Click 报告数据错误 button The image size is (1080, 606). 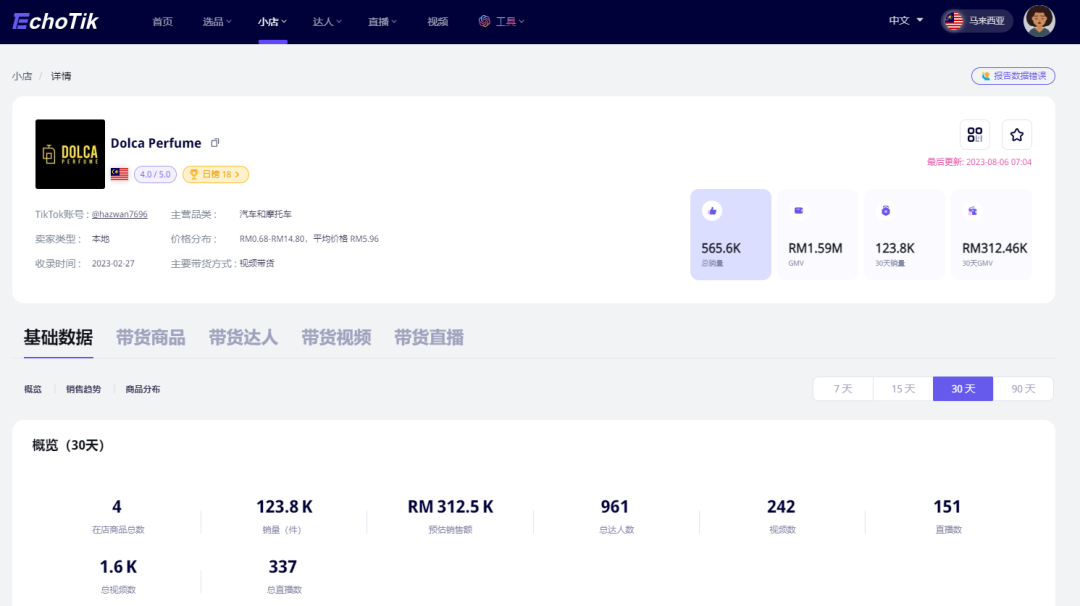[1013, 76]
